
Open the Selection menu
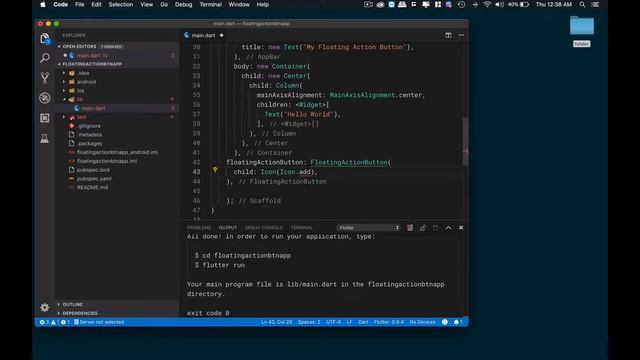(x=121, y=4)
